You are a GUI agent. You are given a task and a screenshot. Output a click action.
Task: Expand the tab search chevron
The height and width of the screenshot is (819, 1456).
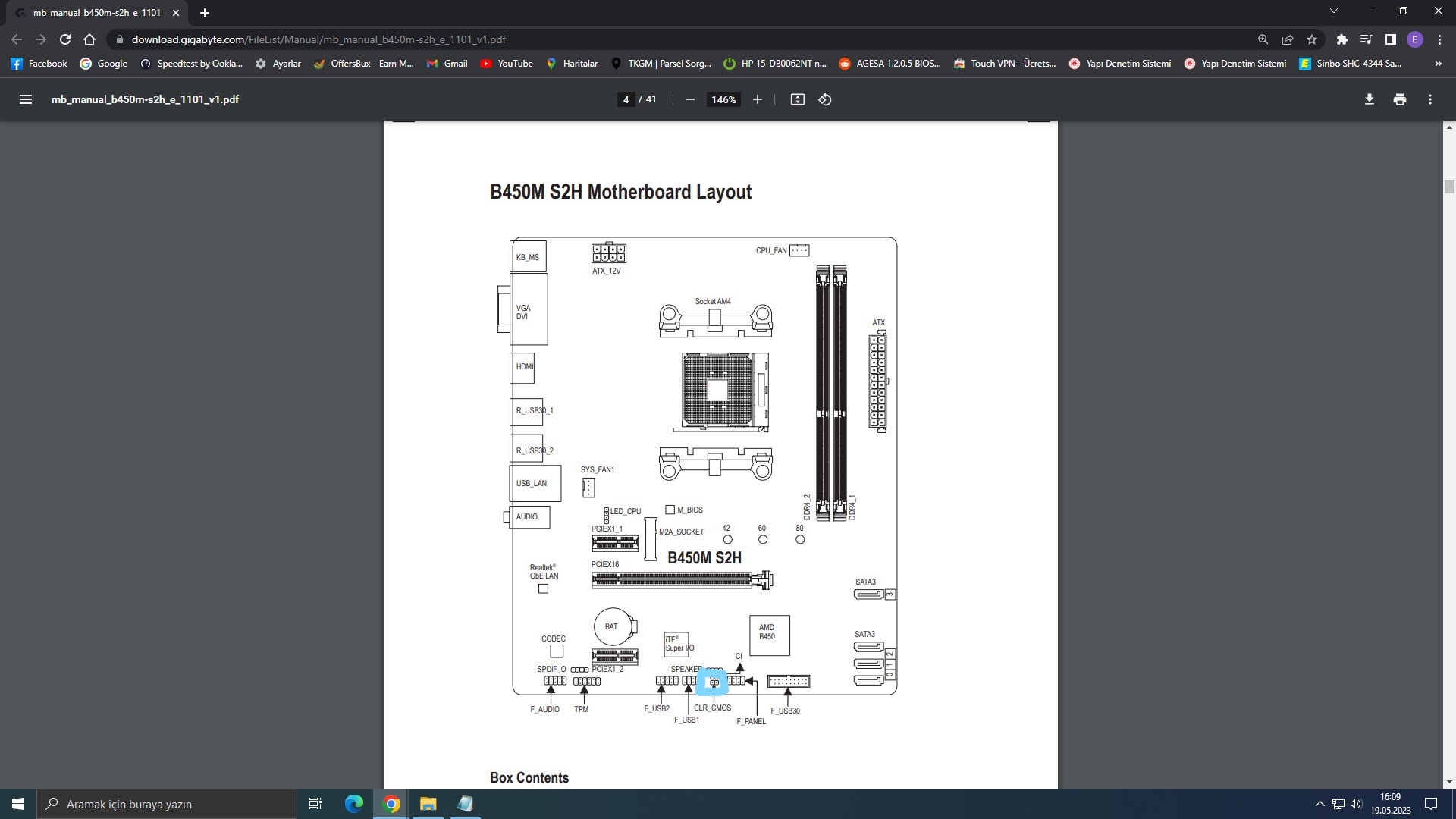tap(1333, 11)
